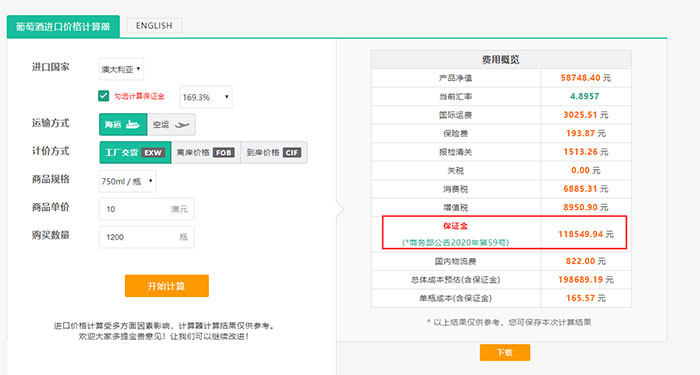Open the 商品规格 750ml/瓶 dropdown
The width and height of the screenshot is (700, 375).
(127, 181)
